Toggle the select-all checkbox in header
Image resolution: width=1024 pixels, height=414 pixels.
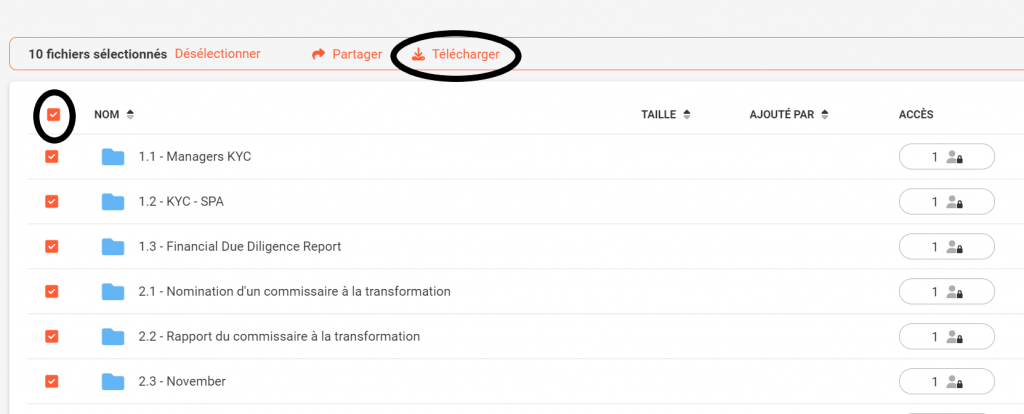pos(53,115)
